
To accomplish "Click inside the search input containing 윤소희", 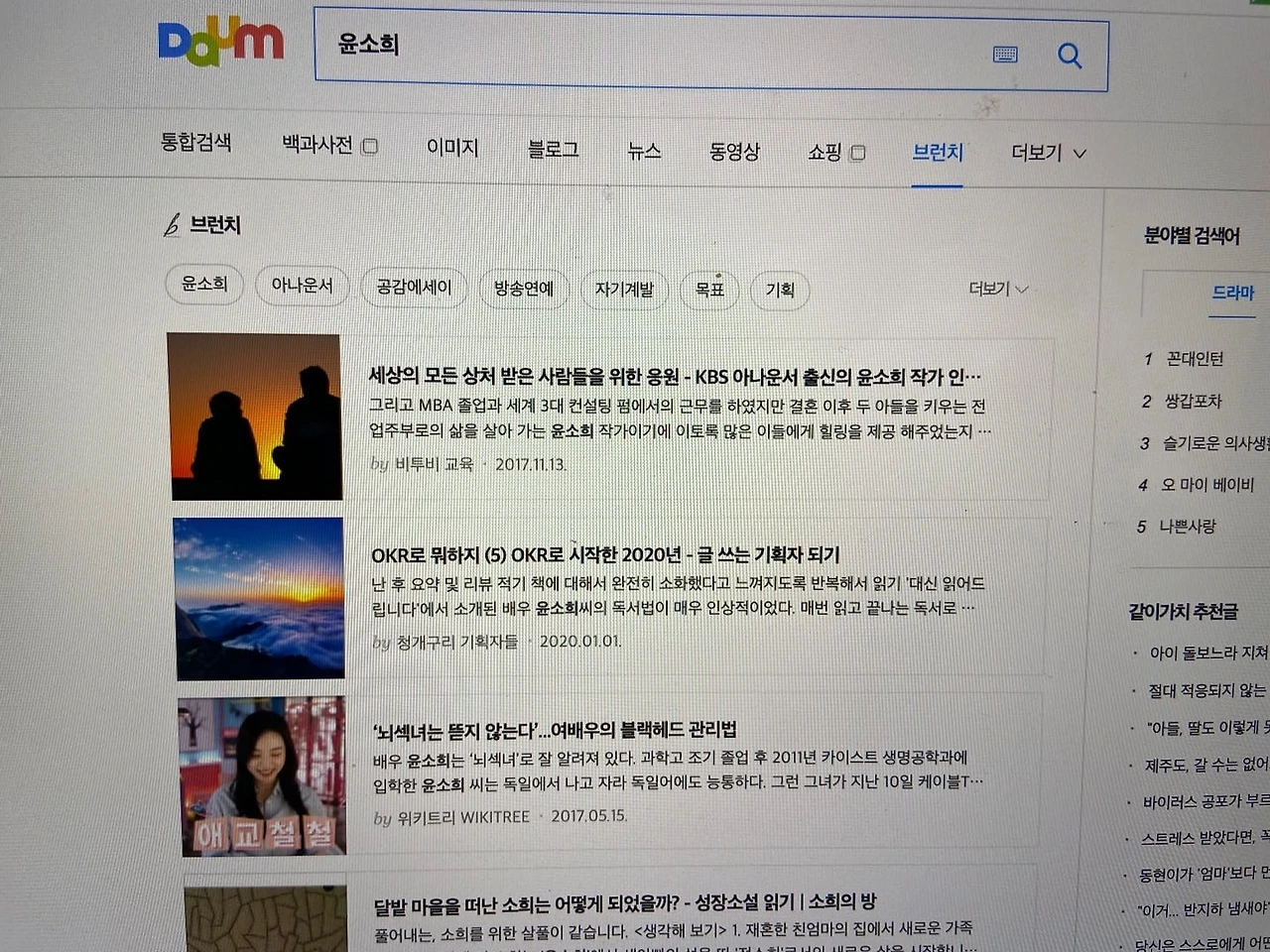I will click(x=595, y=47).
